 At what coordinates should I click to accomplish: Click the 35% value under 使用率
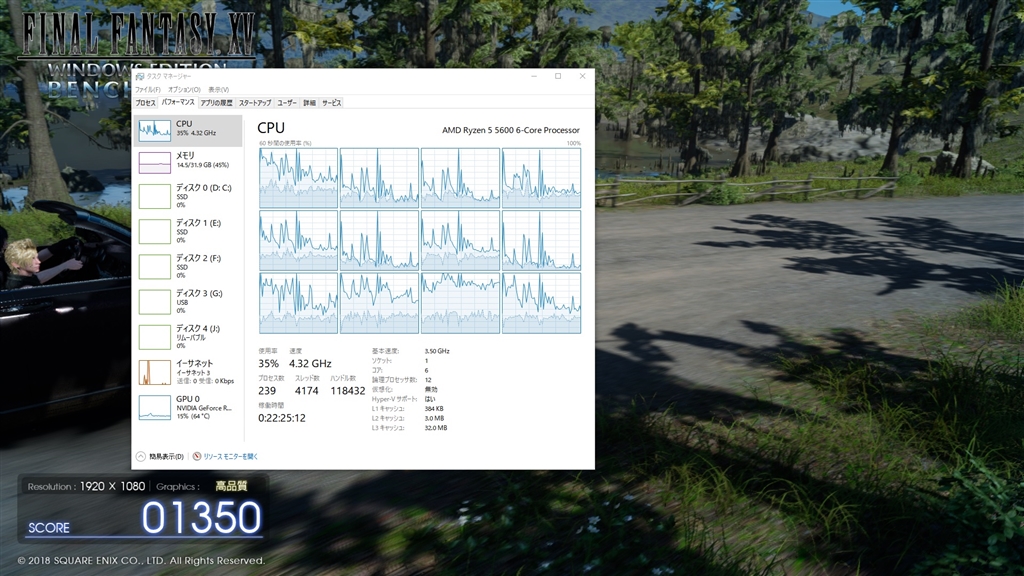(x=268, y=364)
